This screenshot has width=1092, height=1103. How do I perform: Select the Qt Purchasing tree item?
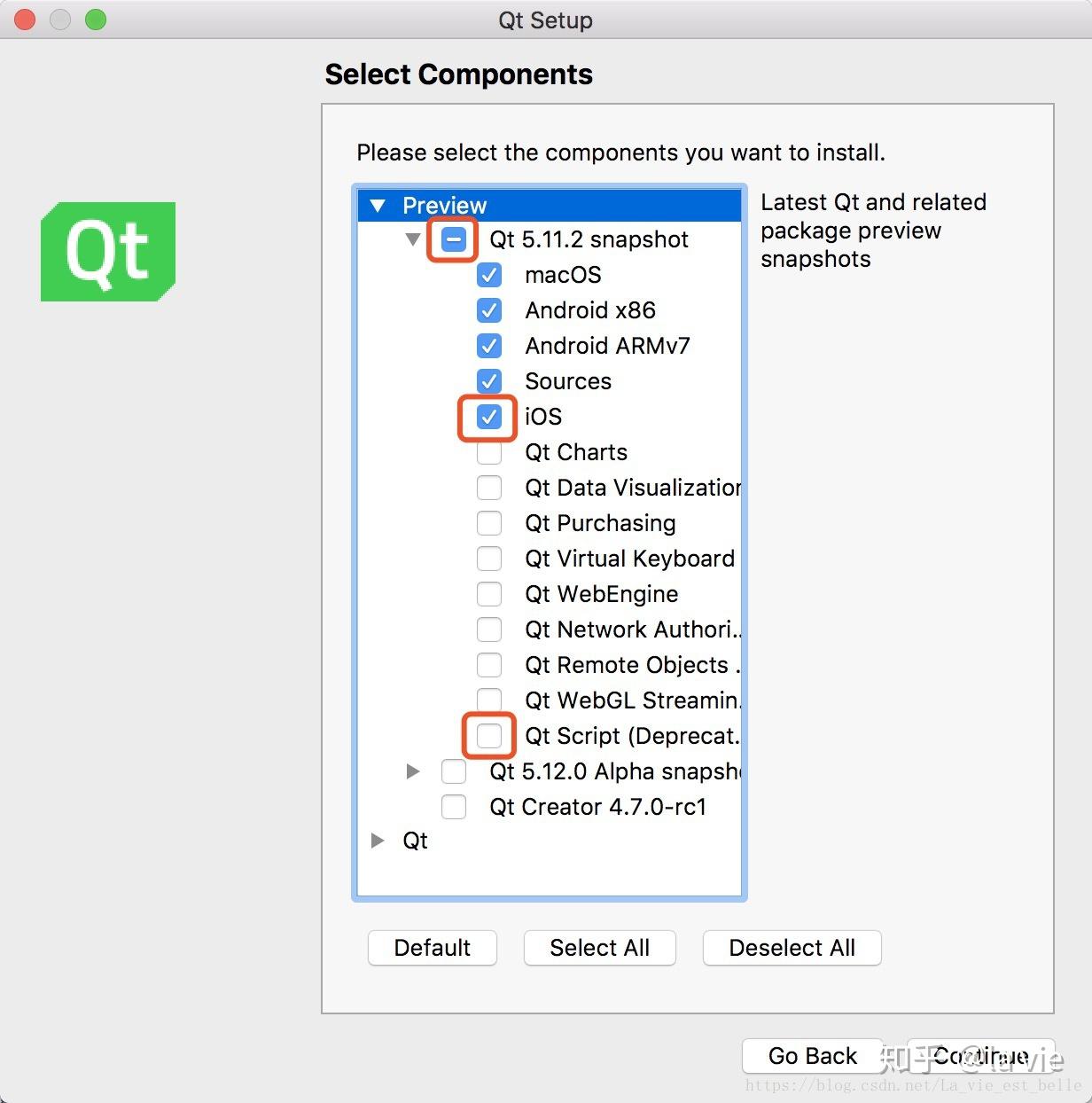pos(600,523)
